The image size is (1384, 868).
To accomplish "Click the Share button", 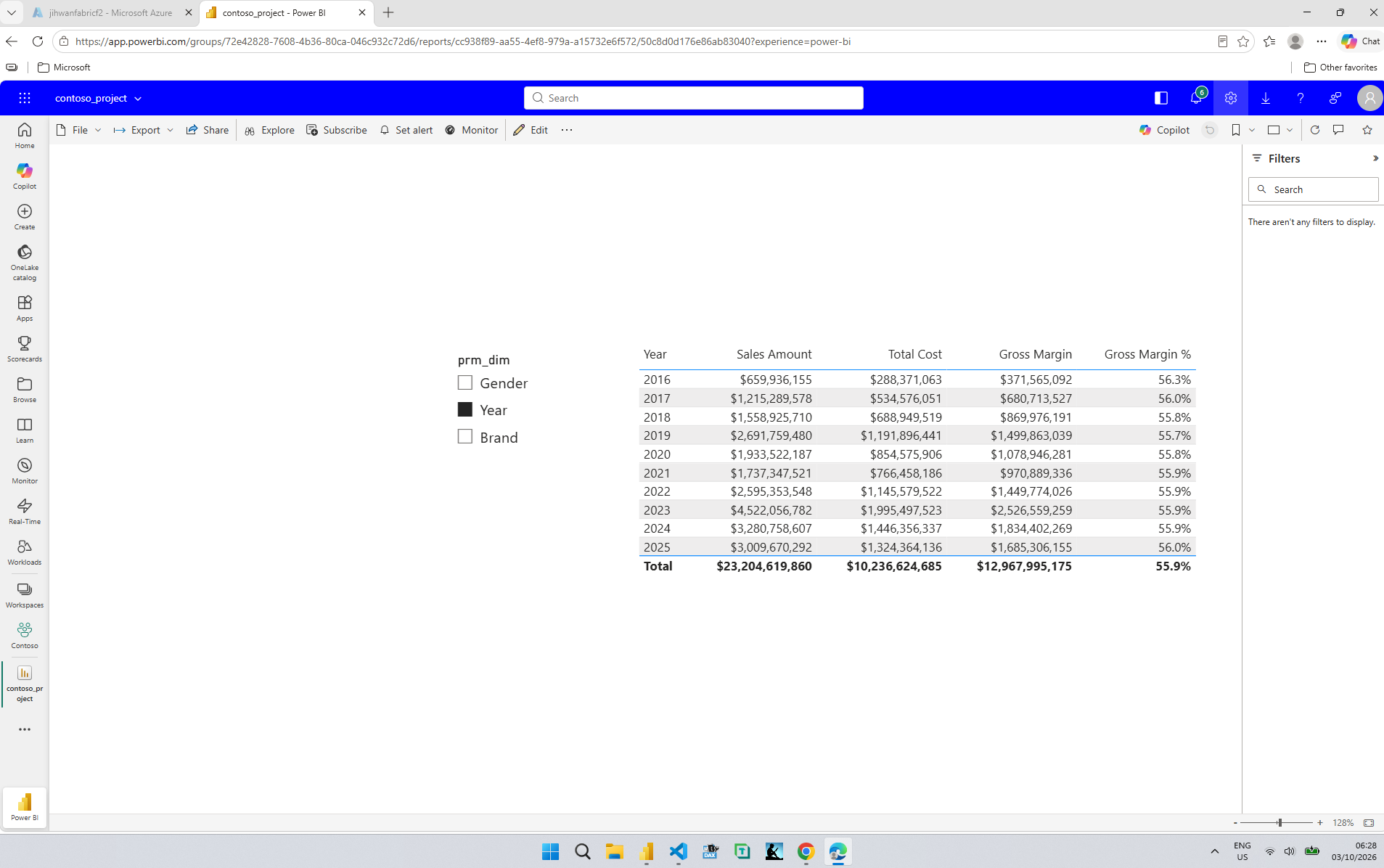I will point(208,130).
